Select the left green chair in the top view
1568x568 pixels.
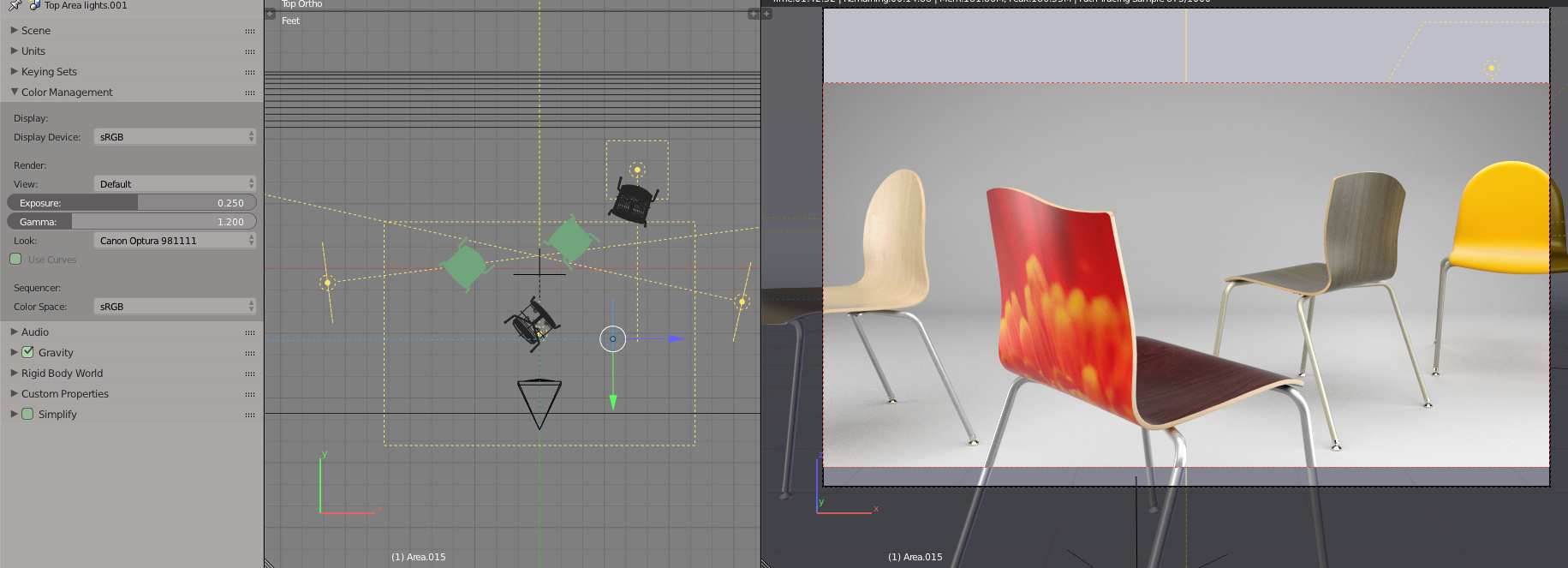point(465,266)
